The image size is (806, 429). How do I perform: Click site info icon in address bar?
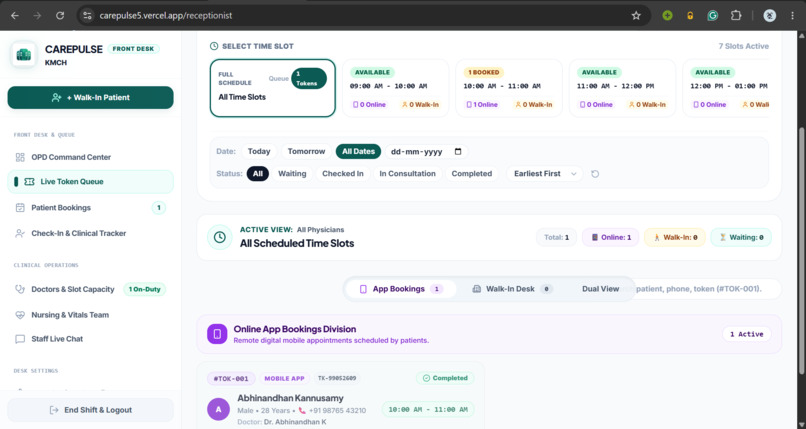(87, 15)
